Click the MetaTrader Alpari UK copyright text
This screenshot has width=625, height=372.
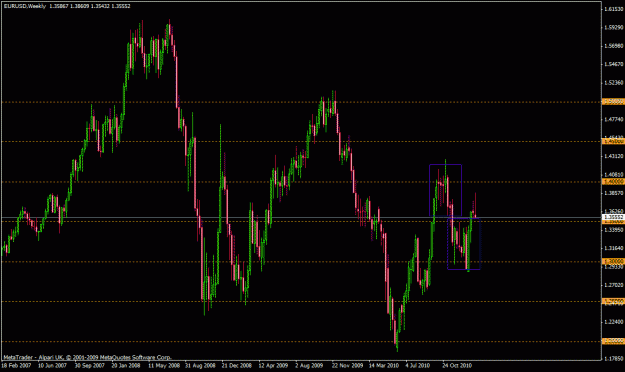tap(87, 357)
